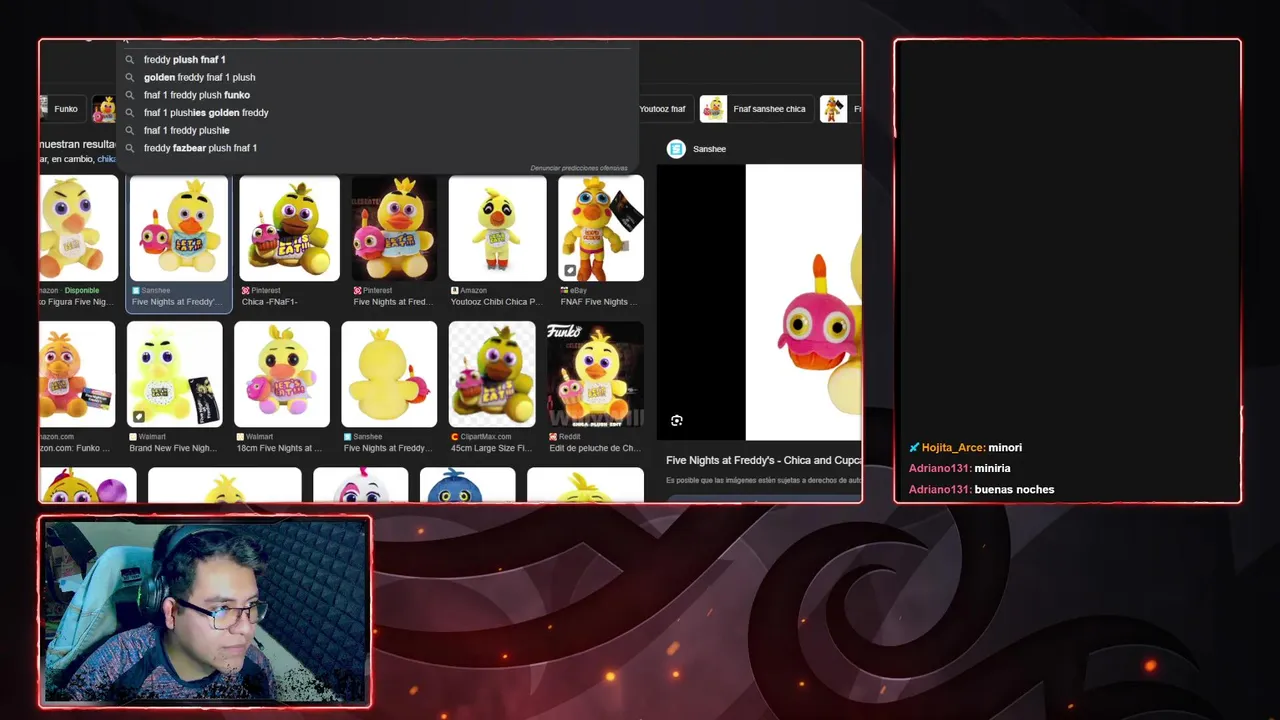Select suggestion 'fnaf 1 freddy plushie'
This screenshot has height=720, width=1280.
[186, 130]
